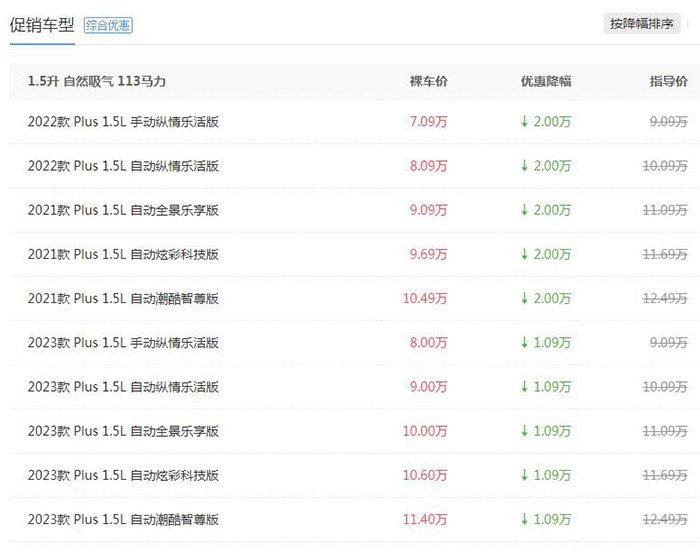
Task: Click the 综合优惠 badge
Action: tap(108, 25)
